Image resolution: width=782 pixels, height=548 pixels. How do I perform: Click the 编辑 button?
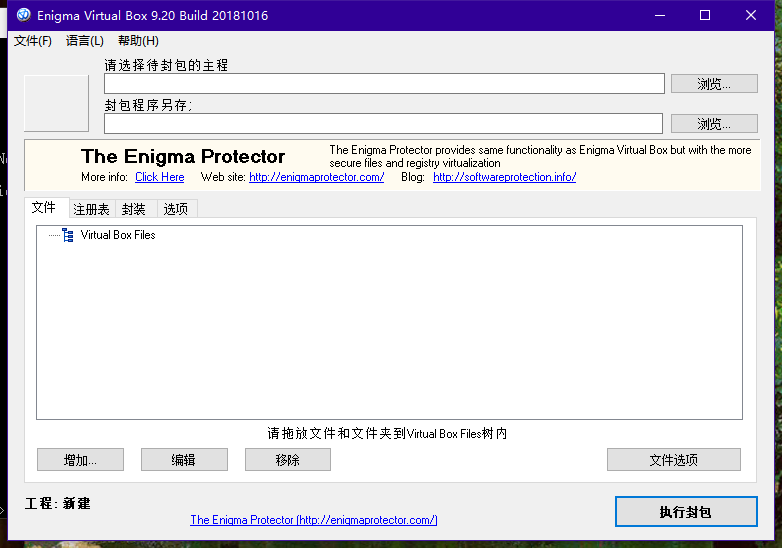tap(184, 460)
